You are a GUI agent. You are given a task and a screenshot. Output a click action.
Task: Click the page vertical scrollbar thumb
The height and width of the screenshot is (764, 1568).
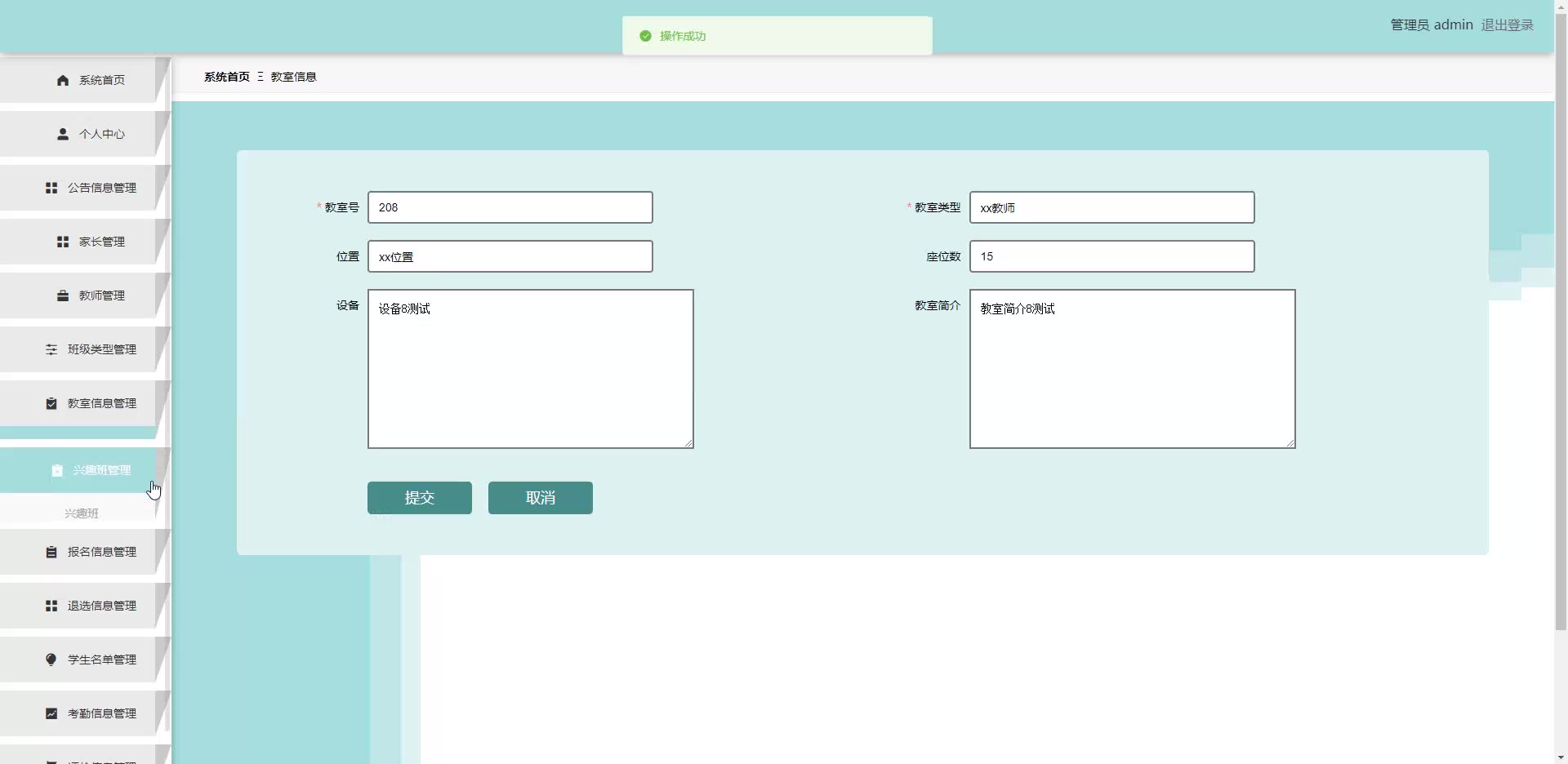[x=1561, y=322]
